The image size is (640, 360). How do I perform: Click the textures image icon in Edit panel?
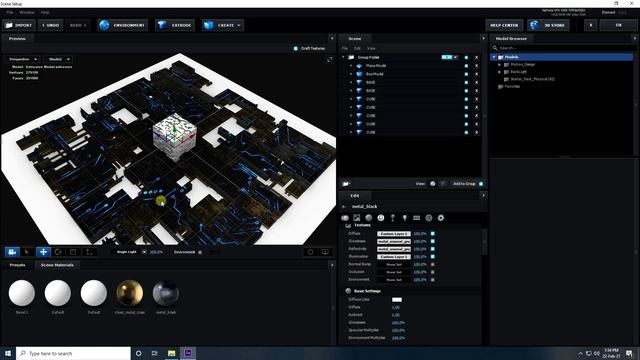point(357,218)
